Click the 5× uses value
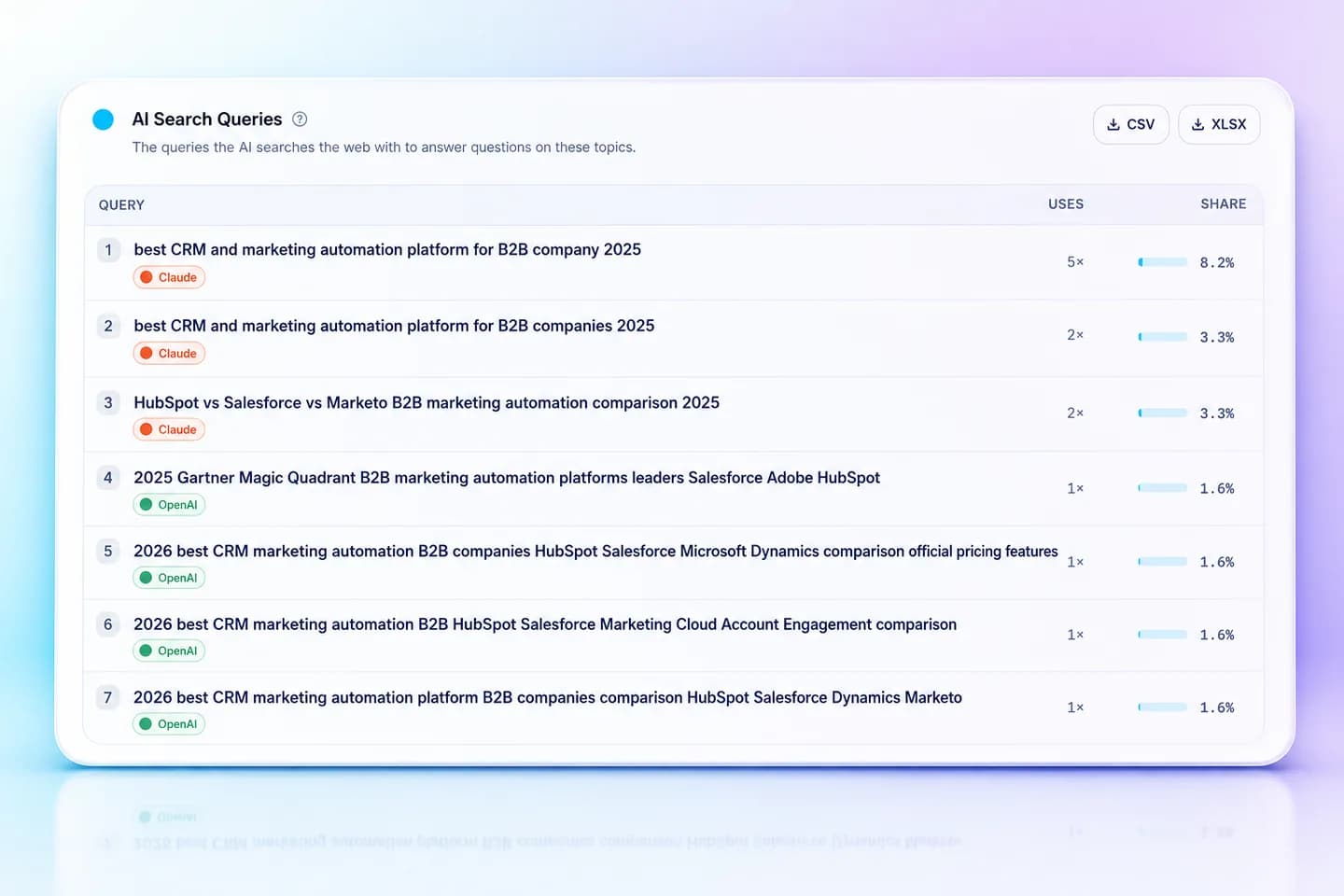1344x896 pixels. click(x=1075, y=262)
